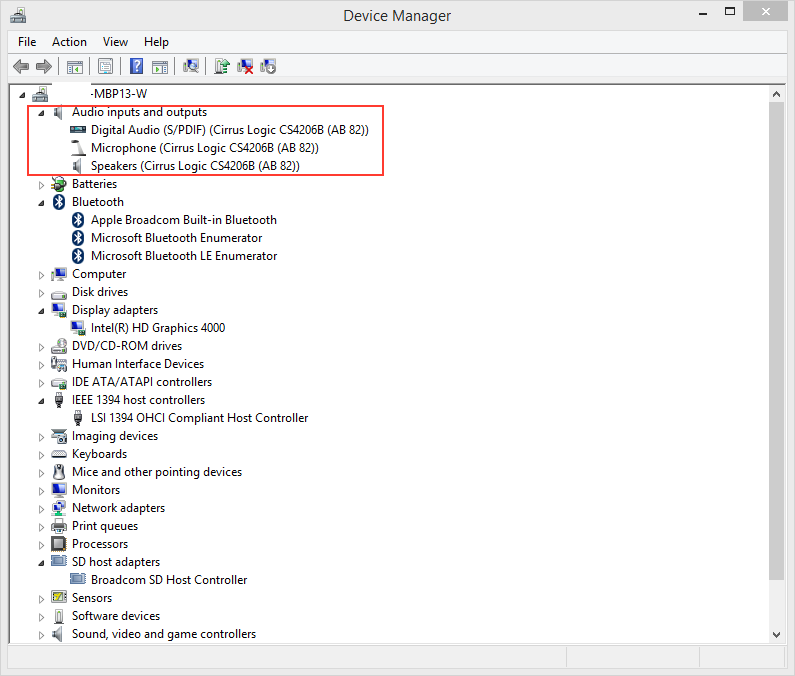Toggle the action pane toolbar icon
The image size is (795, 676).
click(x=160, y=66)
